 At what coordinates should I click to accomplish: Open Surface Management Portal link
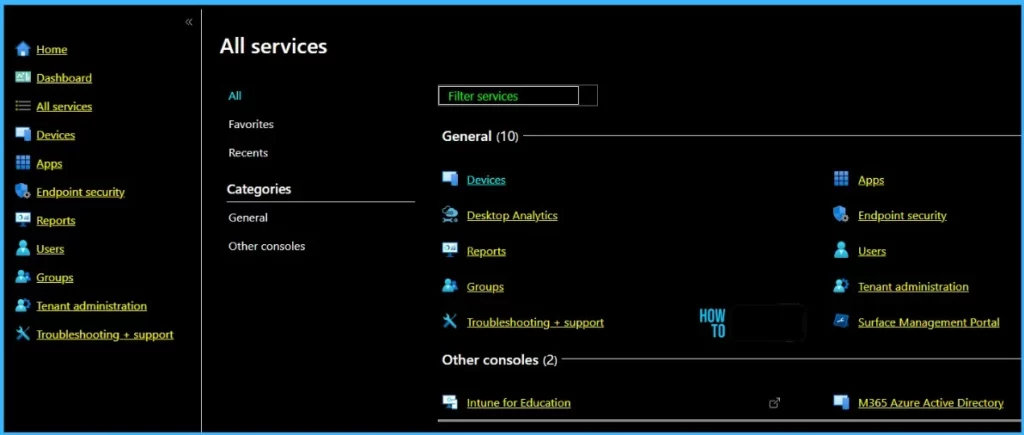(x=929, y=322)
